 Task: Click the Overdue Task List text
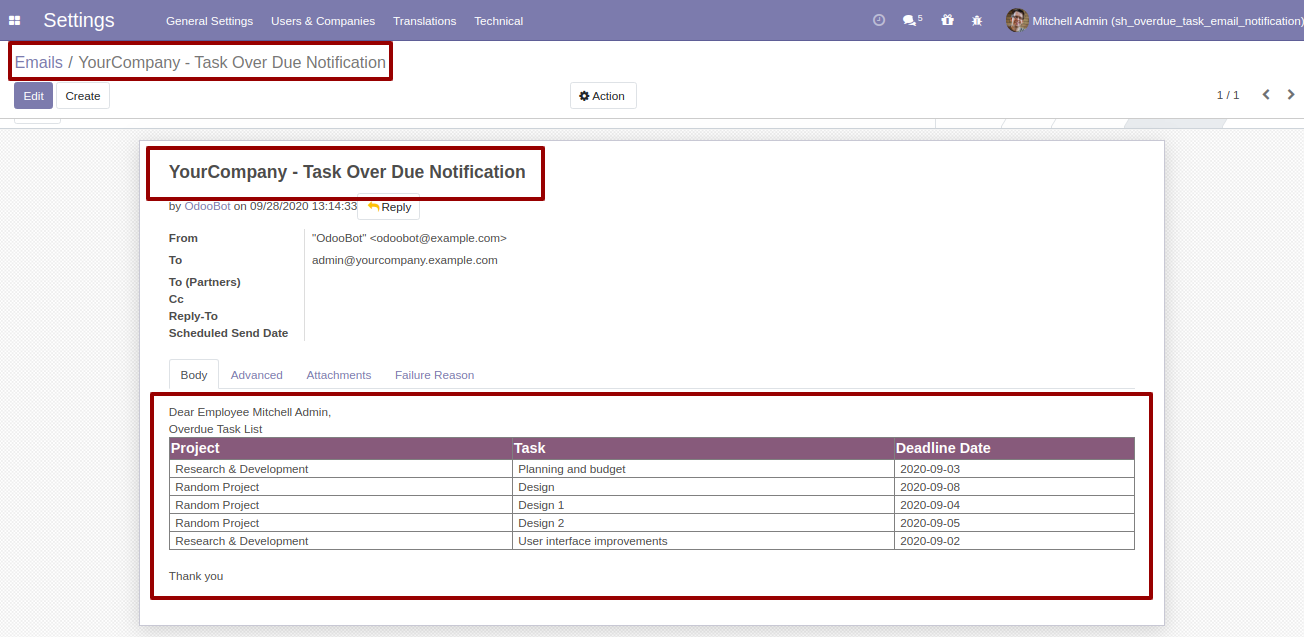point(216,429)
